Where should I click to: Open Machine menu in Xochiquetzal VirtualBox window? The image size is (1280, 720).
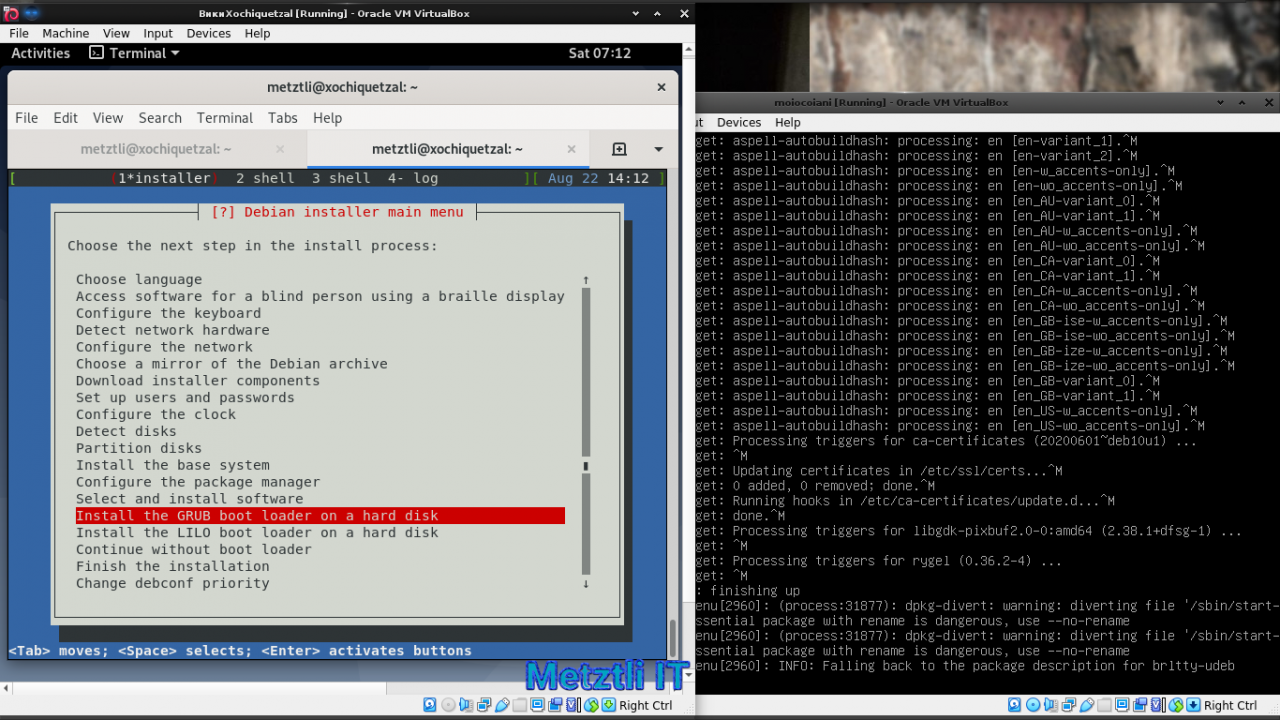click(x=65, y=33)
